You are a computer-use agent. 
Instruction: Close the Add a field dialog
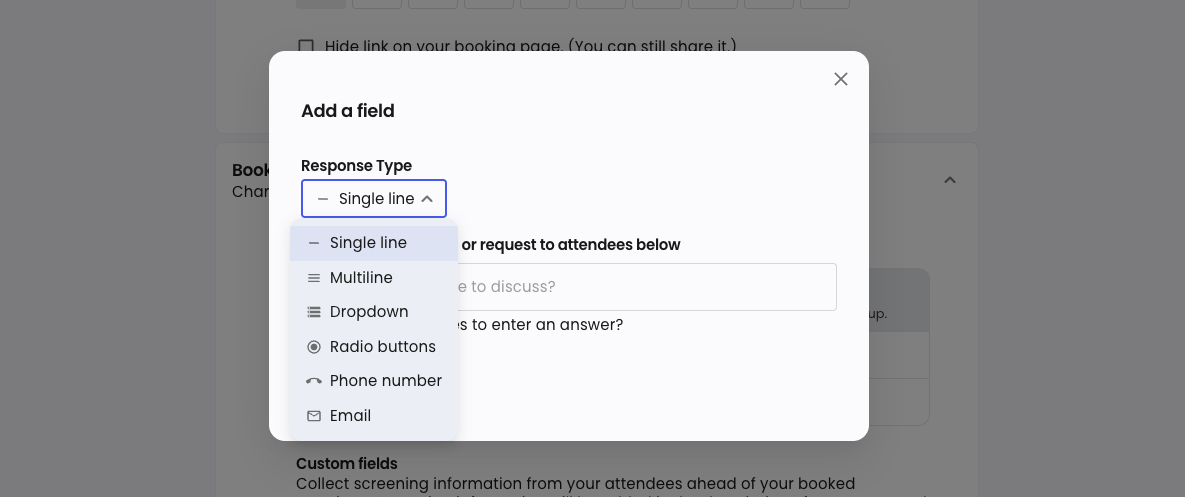[841, 79]
